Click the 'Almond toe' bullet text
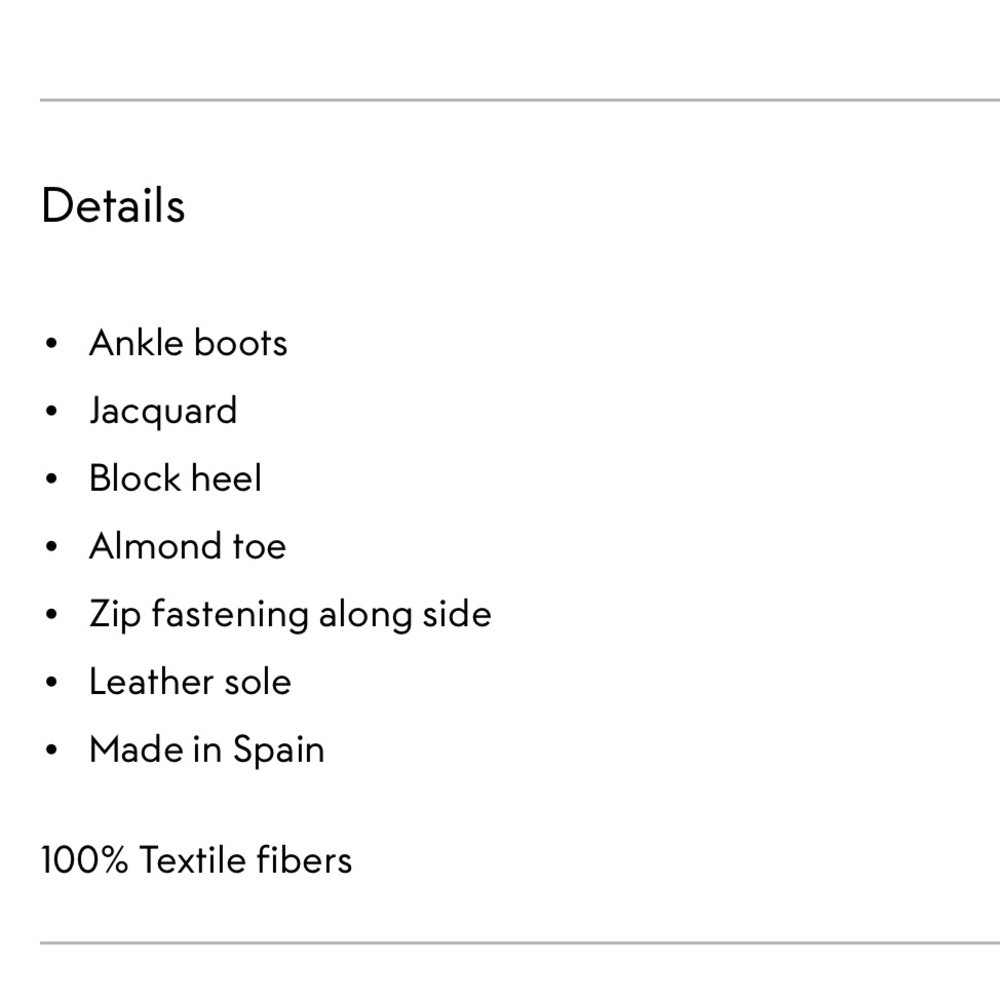This screenshot has height=1000, width=1000. pos(188,546)
